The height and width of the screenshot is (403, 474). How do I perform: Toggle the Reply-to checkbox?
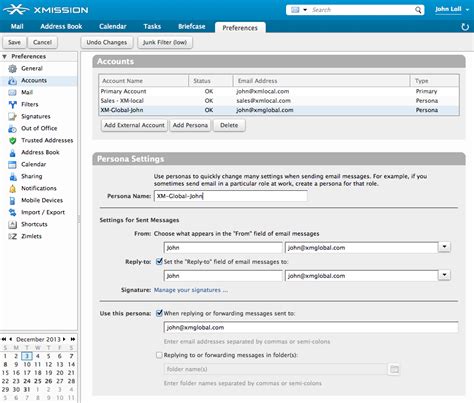tap(159, 261)
